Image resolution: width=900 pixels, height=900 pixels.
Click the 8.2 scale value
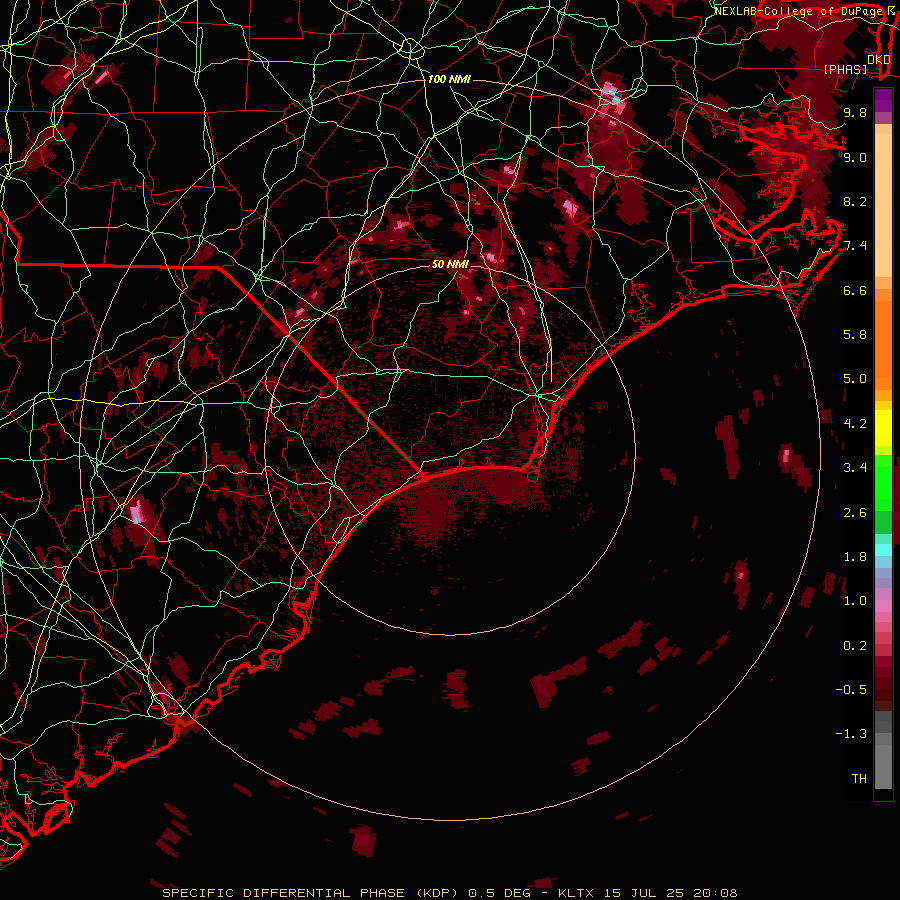click(855, 201)
